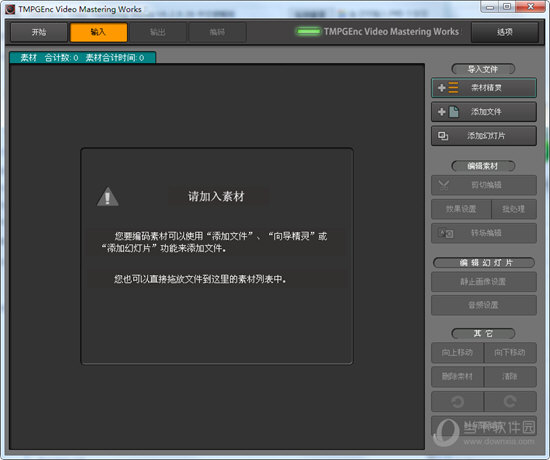Click the 剪切编辑 (Cut edit) button
Image resolution: width=550 pixels, height=460 pixels.
(x=484, y=185)
